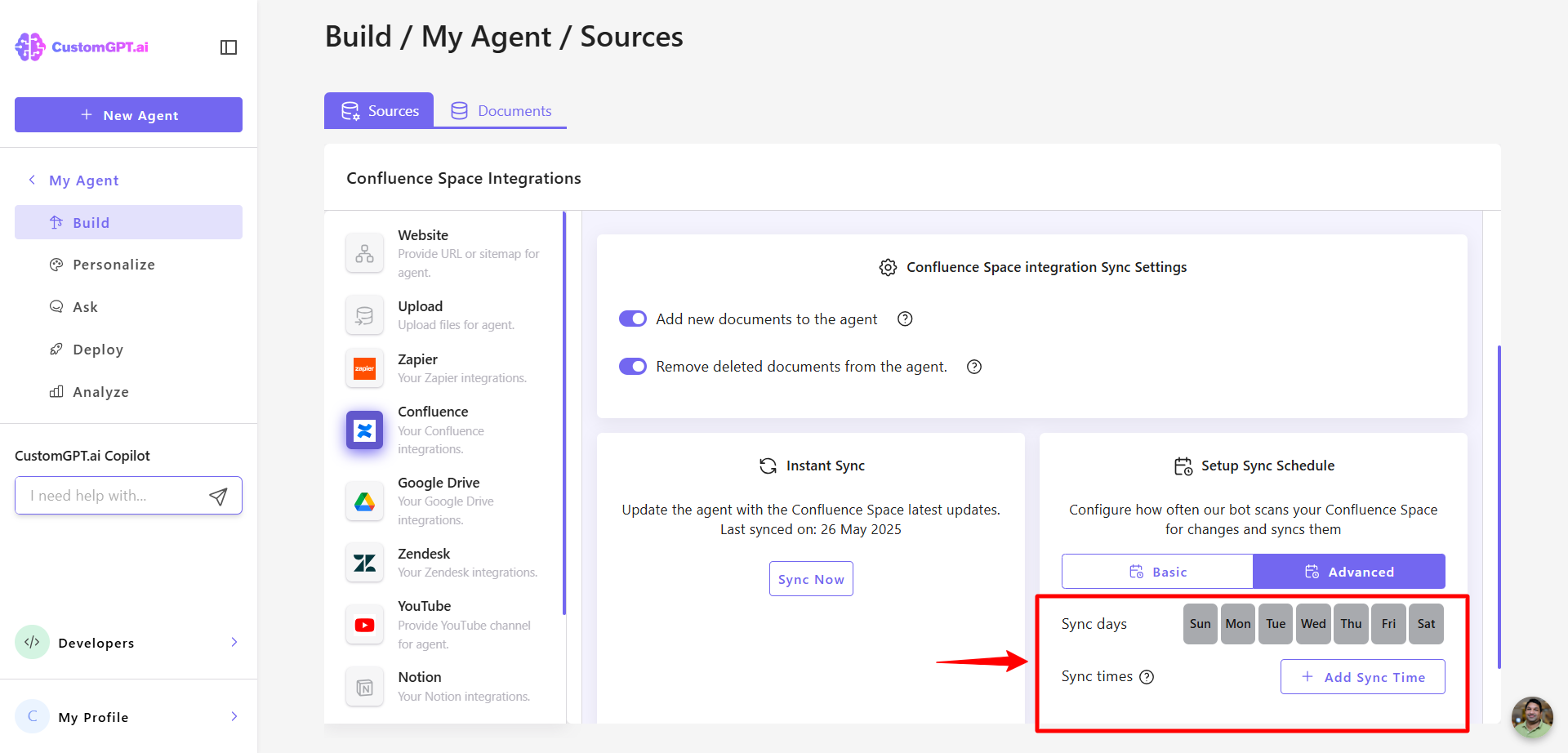Toggle Add new documents to the agent

click(633, 319)
